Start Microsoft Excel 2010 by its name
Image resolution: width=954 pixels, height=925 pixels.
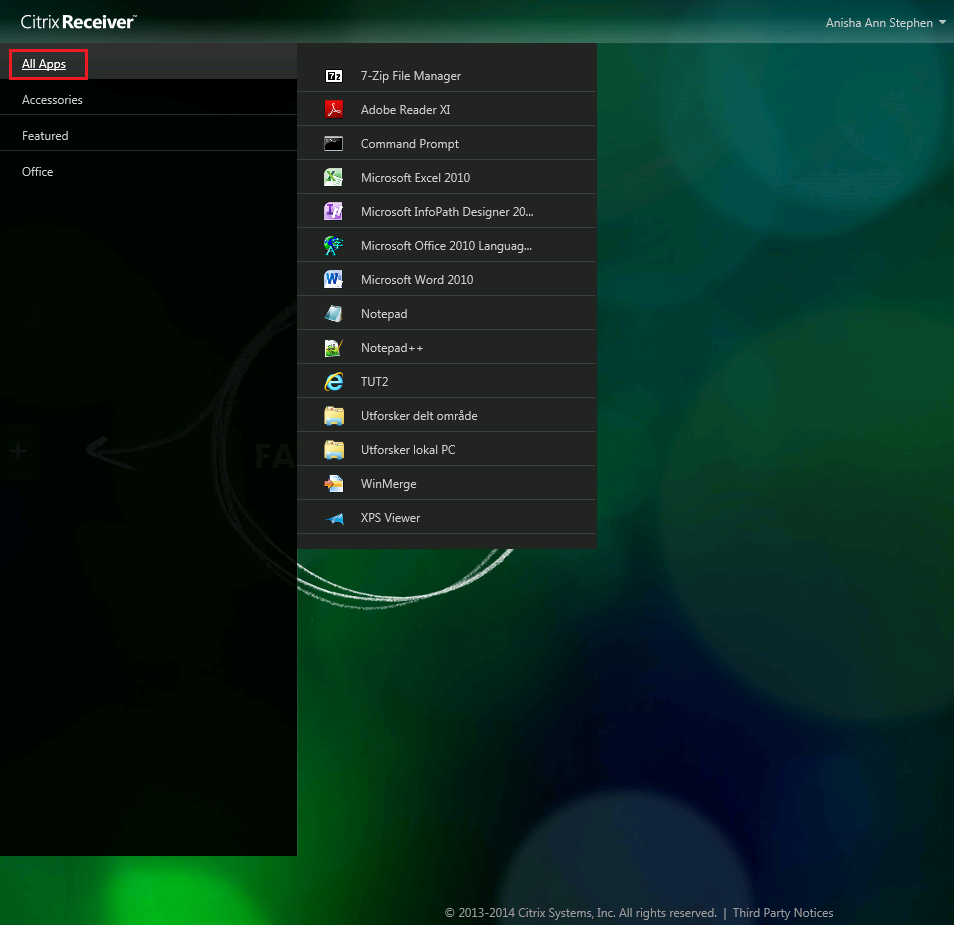pos(415,178)
